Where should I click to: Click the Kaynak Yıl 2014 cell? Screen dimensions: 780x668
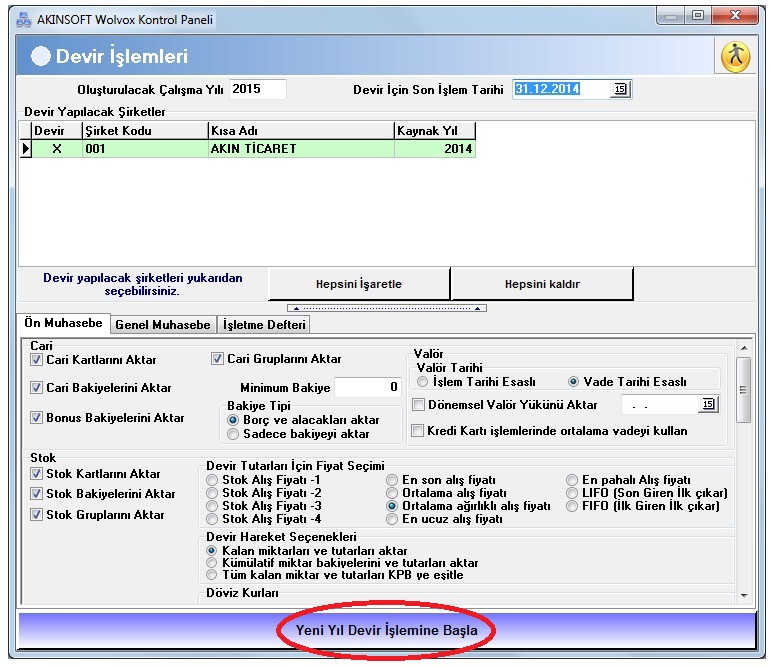435,149
